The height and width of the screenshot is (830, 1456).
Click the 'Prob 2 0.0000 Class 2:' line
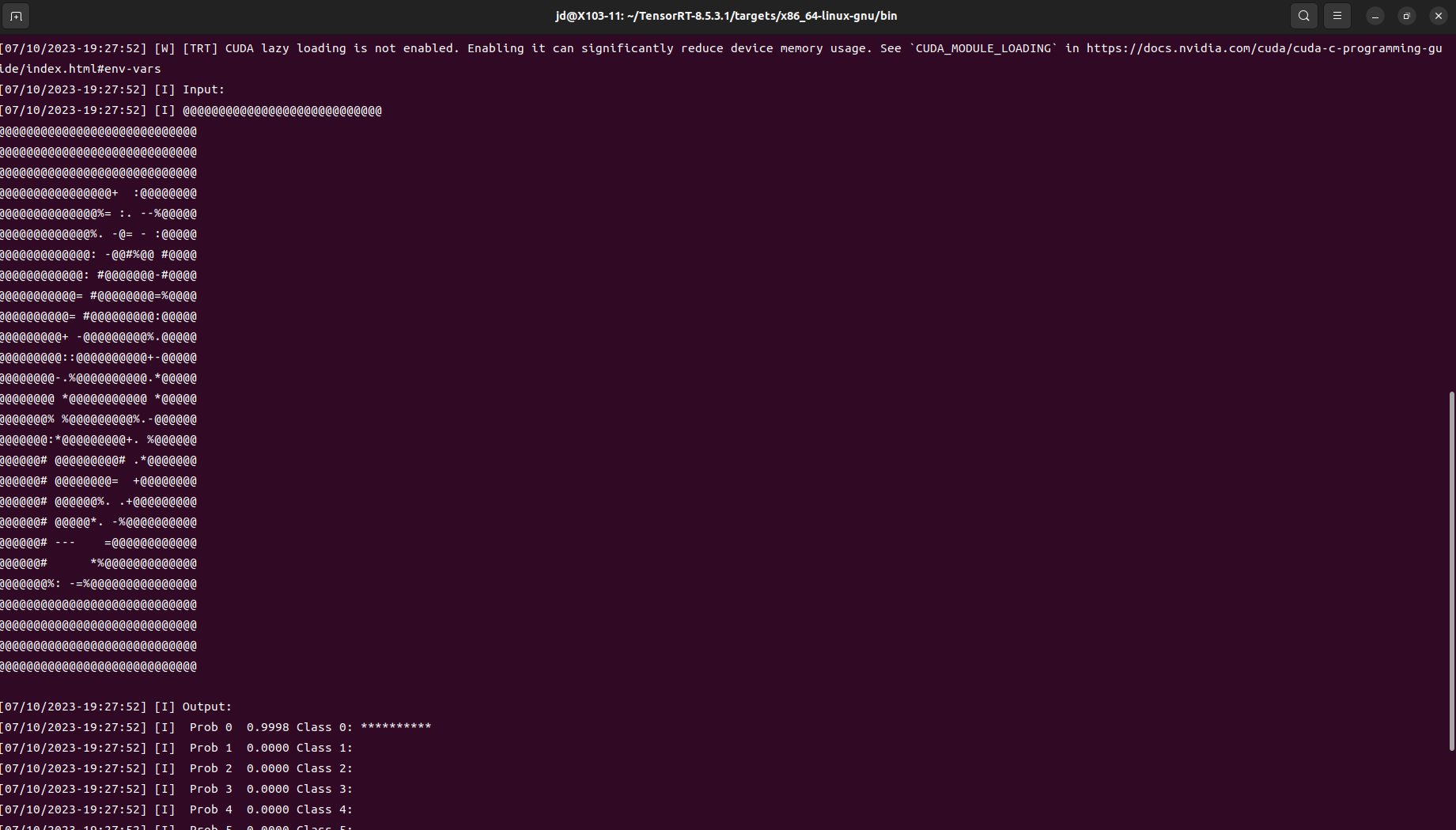[x=176, y=768]
